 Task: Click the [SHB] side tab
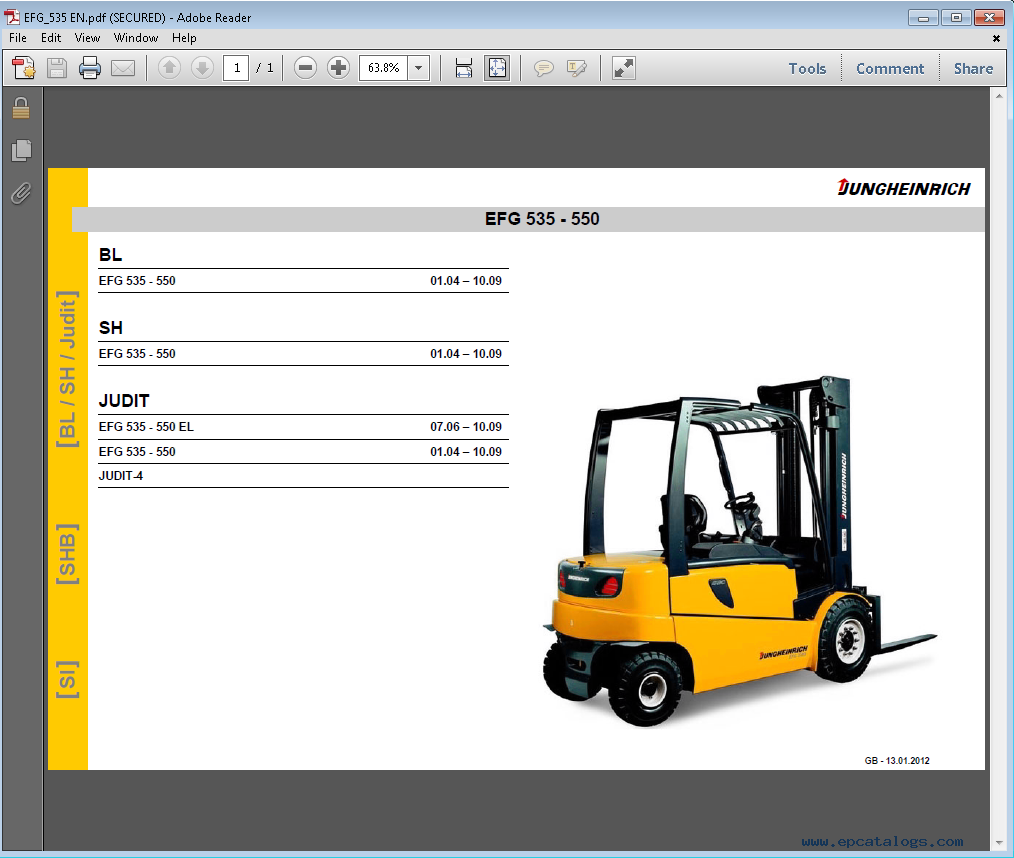(67, 554)
